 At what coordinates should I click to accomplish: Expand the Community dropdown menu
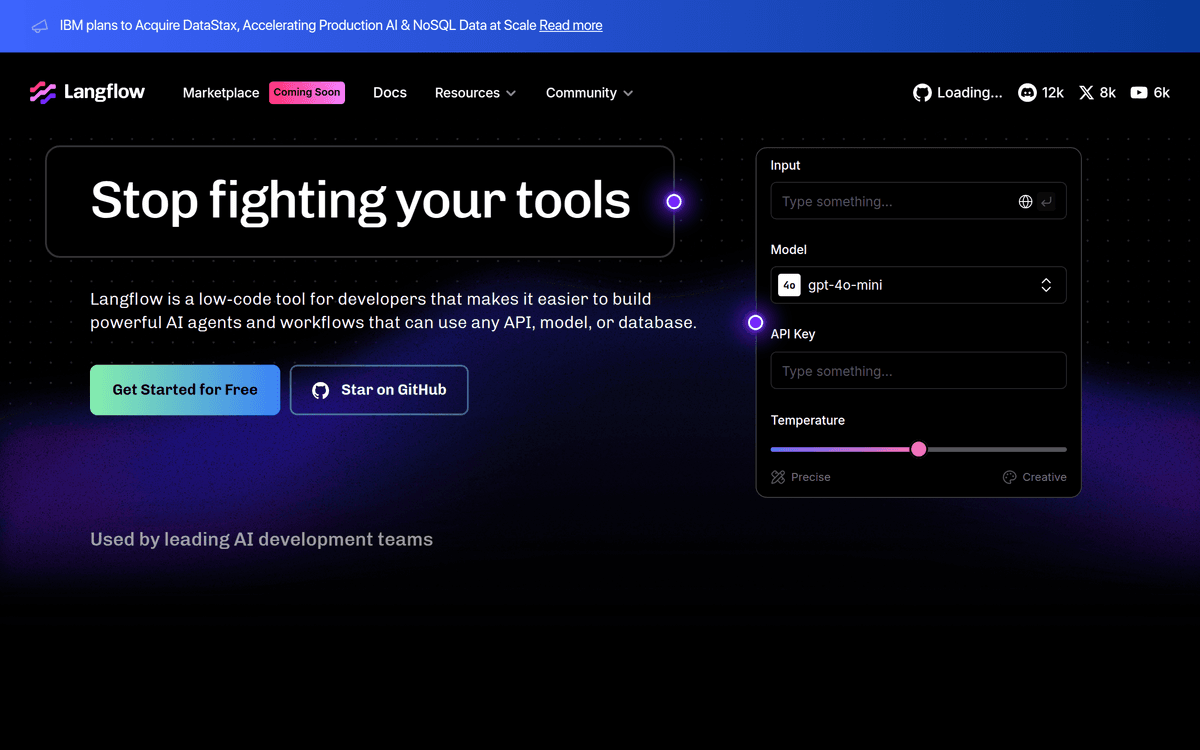(x=589, y=93)
